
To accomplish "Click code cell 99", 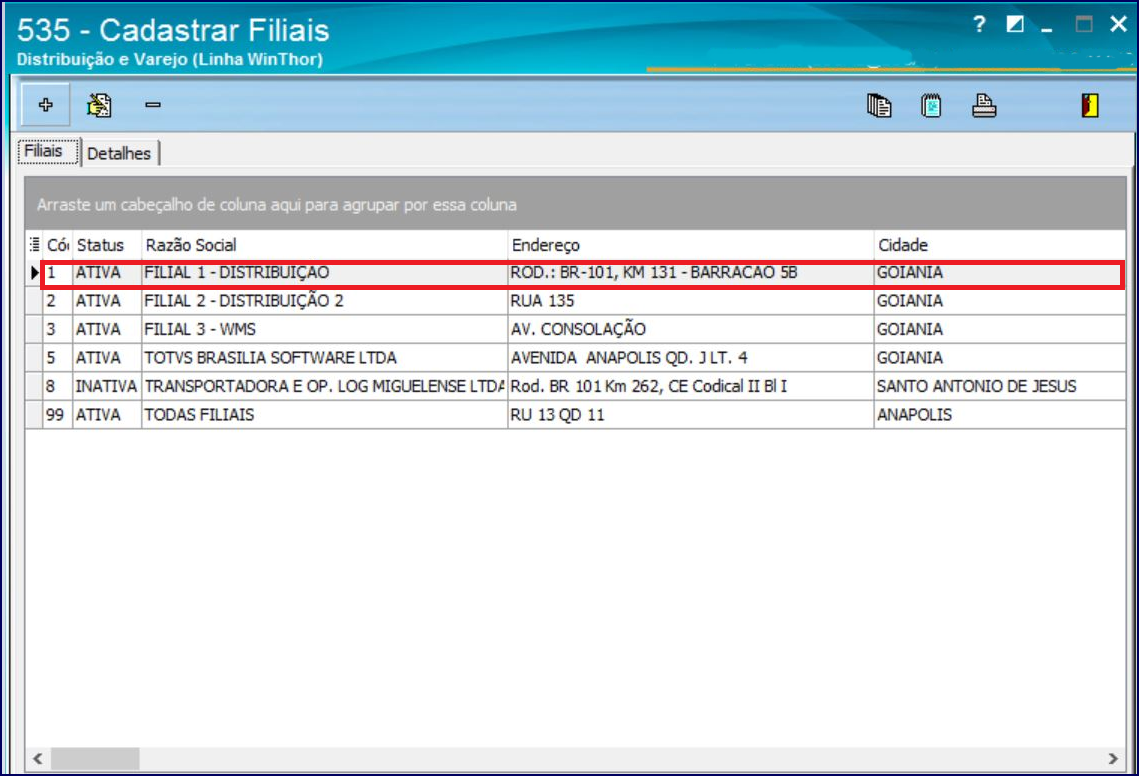I will coord(55,415).
